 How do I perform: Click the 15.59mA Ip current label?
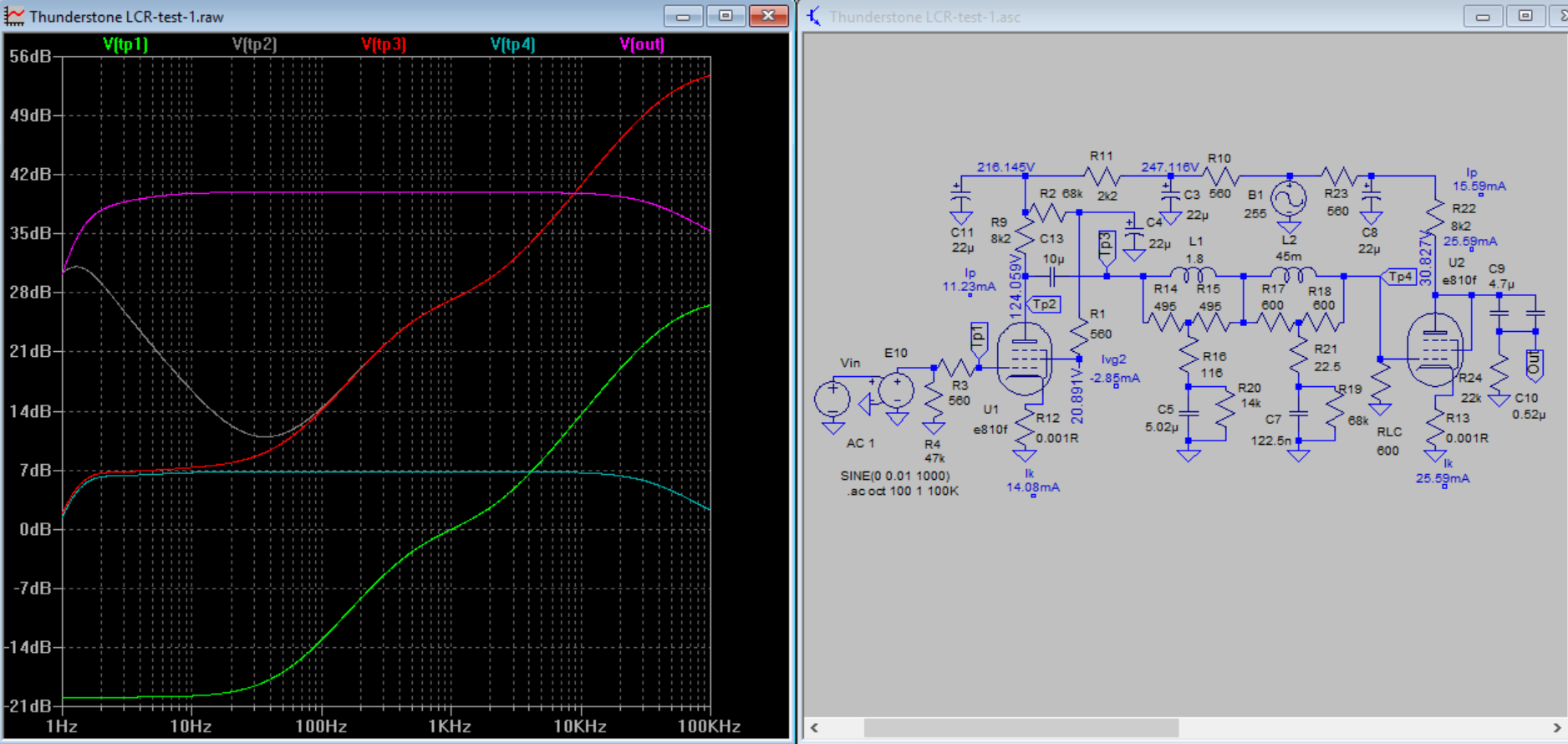coord(1479,186)
